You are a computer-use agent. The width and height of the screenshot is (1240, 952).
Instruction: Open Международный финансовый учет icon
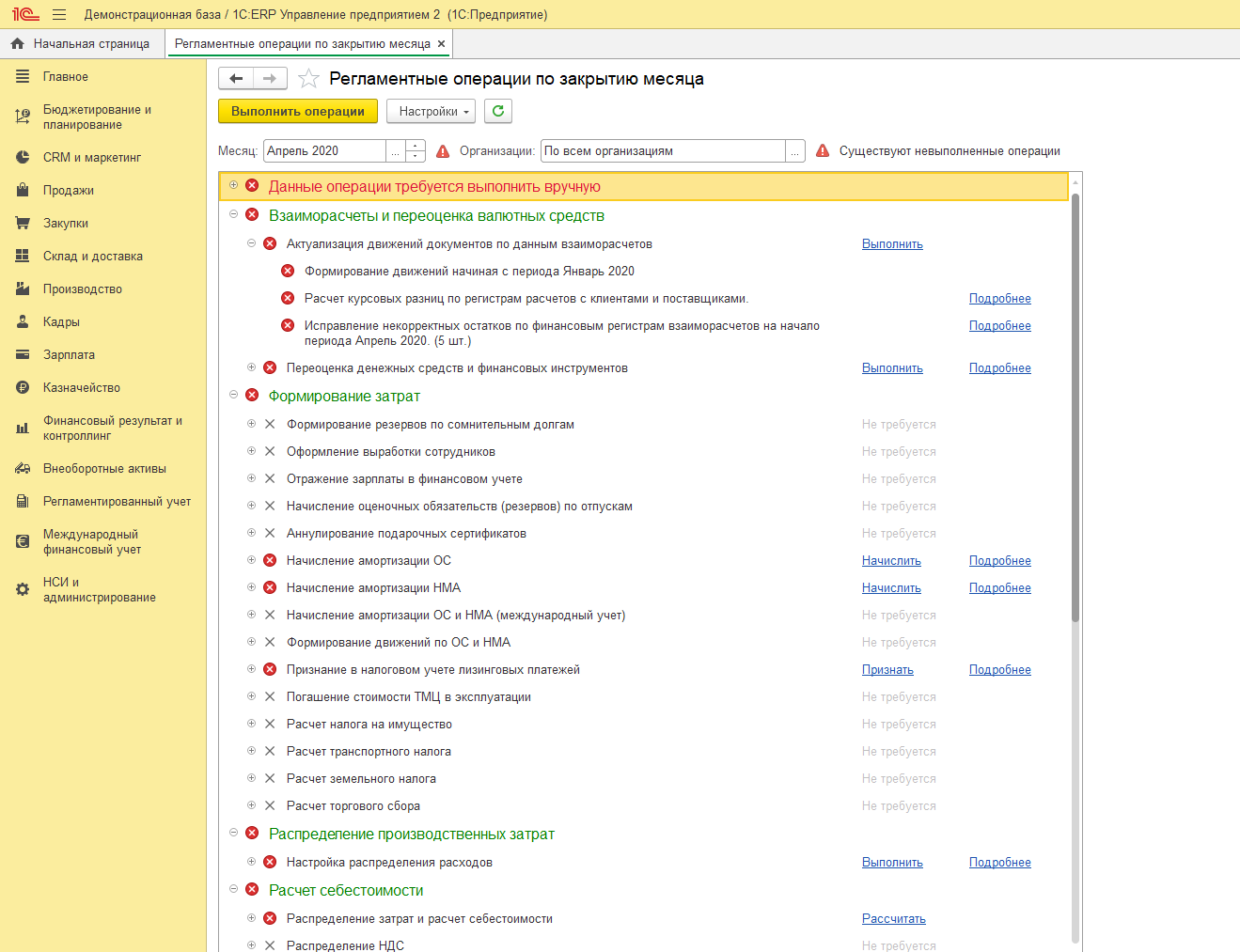point(23,541)
